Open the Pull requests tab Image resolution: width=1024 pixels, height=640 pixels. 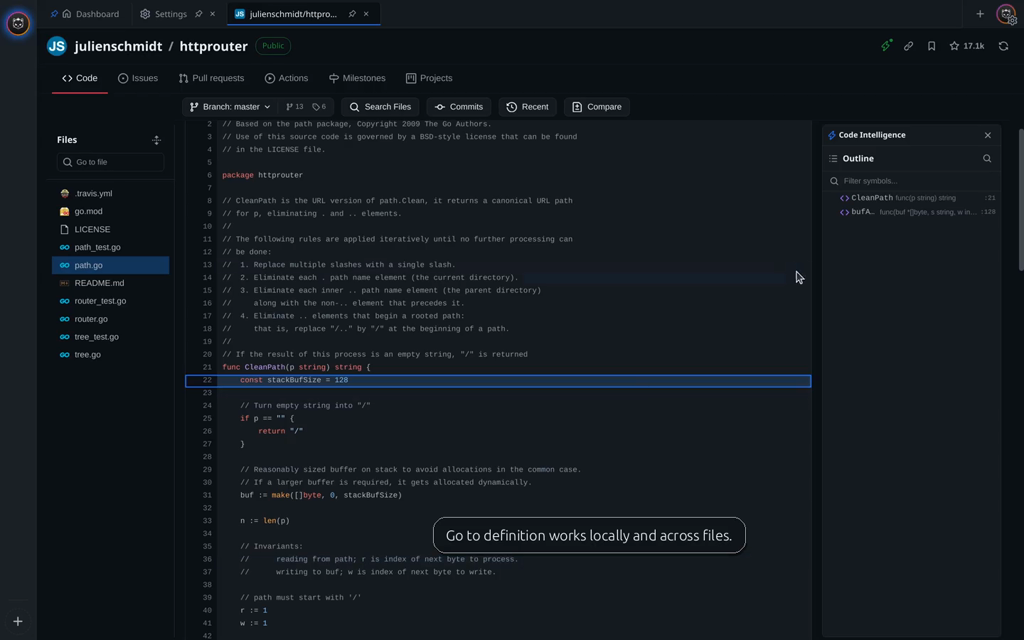(x=211, y=78)
